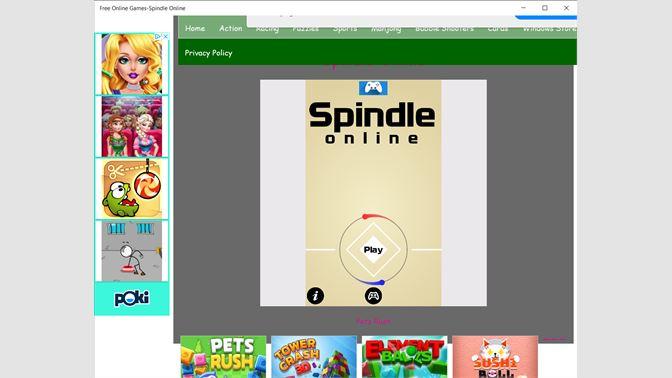Click the Play button in Spindle game
This screenshot has width=672, height=378.
click(x=373, y=250)
